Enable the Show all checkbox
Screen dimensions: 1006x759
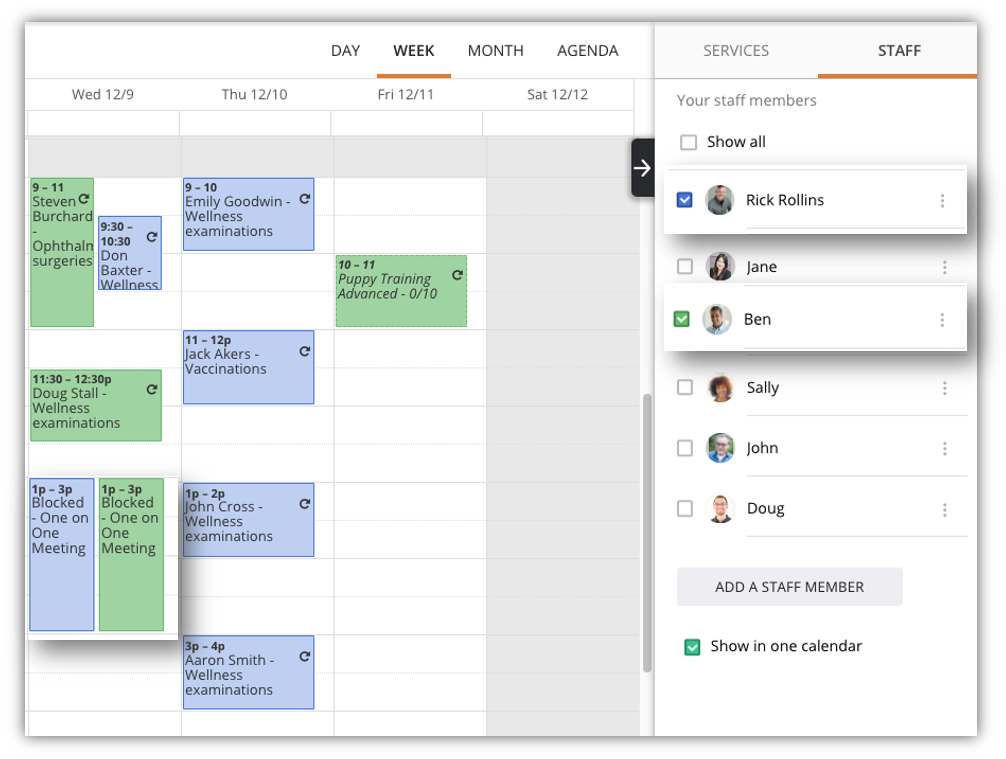point(688,142)
